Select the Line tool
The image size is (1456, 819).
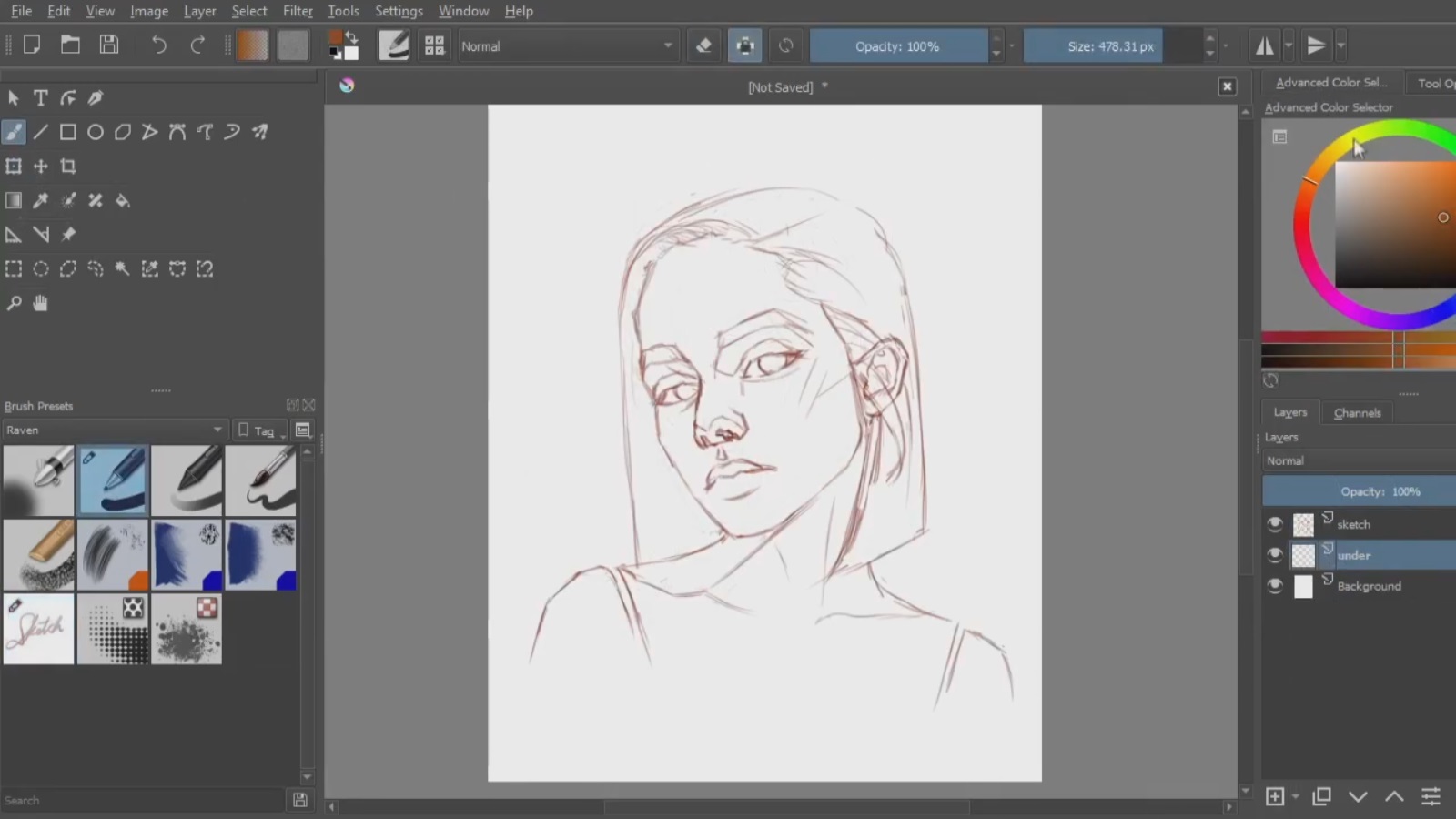point(41,133)
